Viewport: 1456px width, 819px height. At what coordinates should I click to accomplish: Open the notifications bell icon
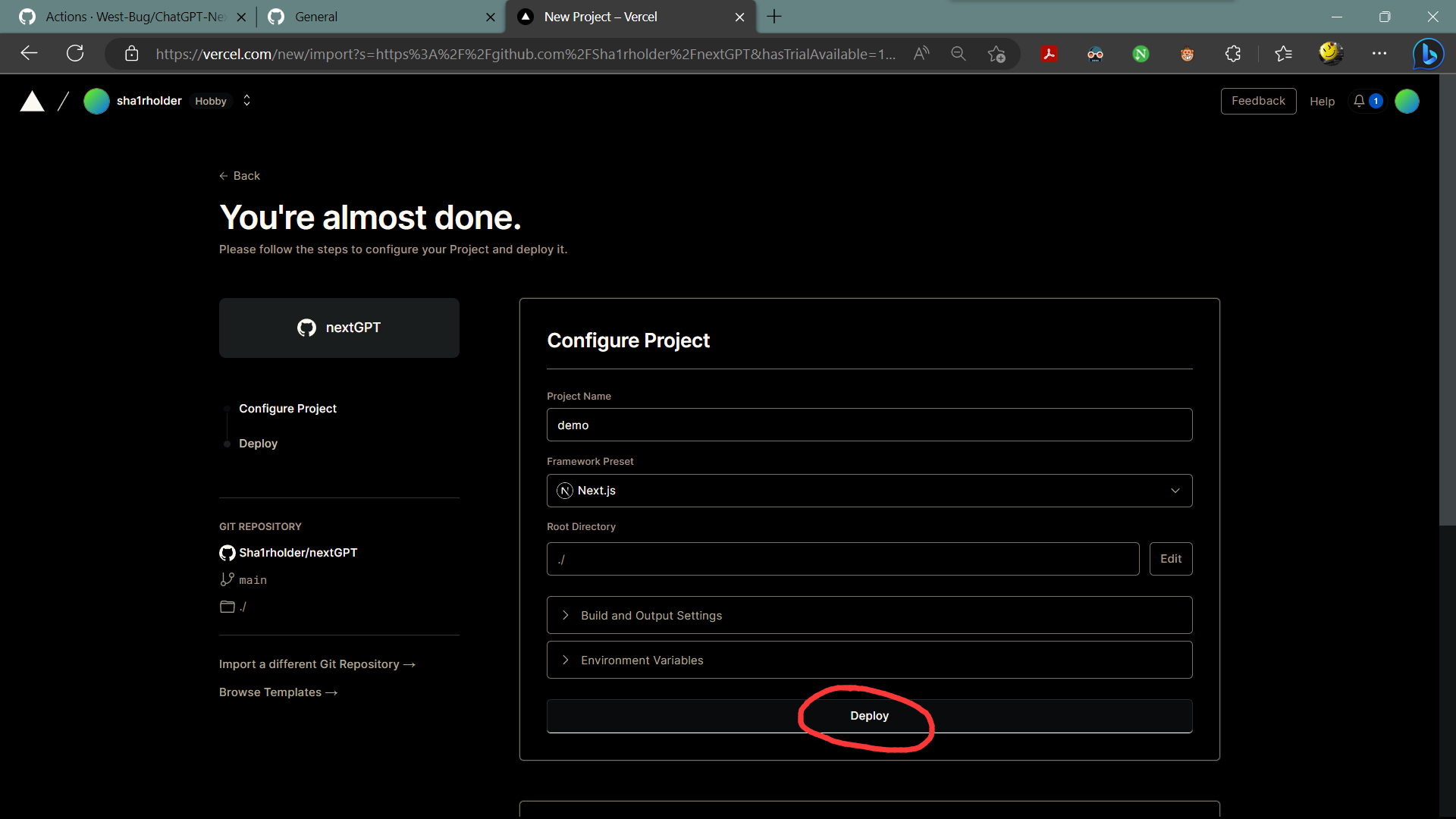1359,101
